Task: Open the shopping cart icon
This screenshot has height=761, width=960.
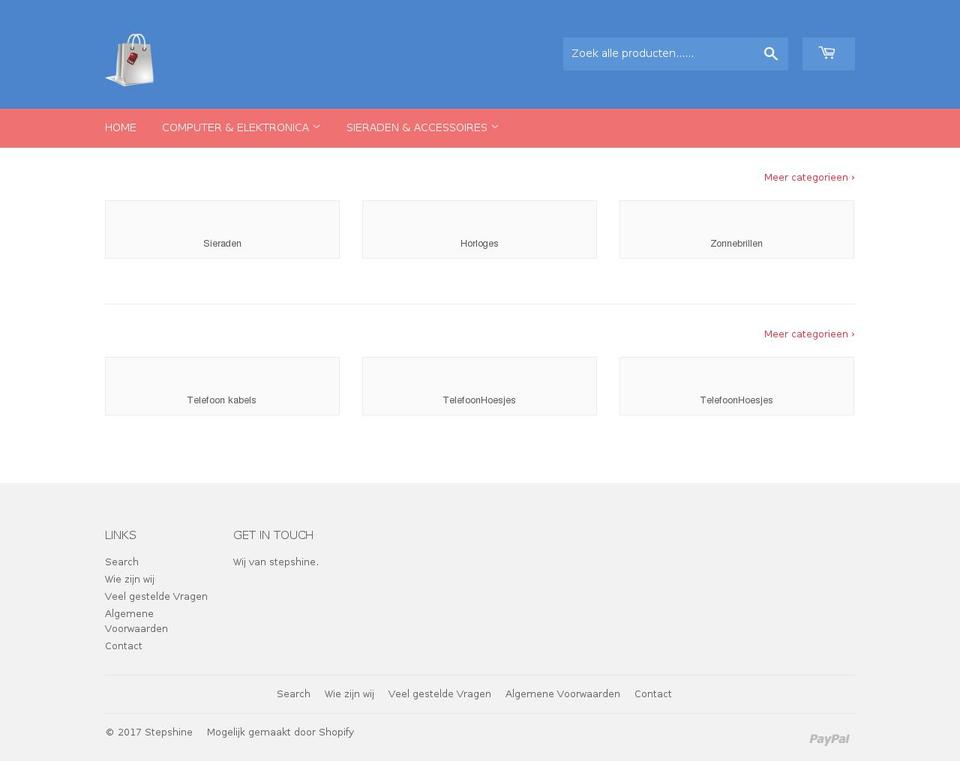Action: [x=828, y=53]
